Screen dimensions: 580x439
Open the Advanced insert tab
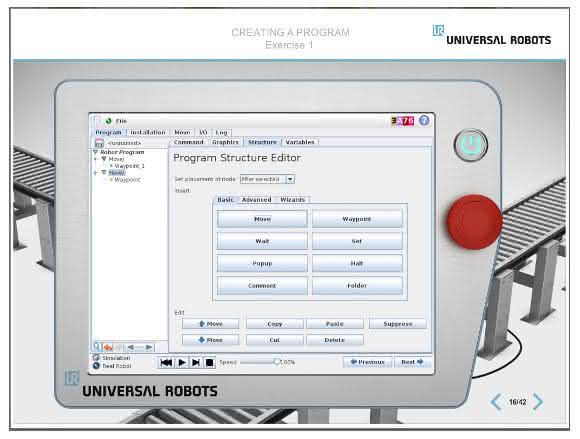256,200
